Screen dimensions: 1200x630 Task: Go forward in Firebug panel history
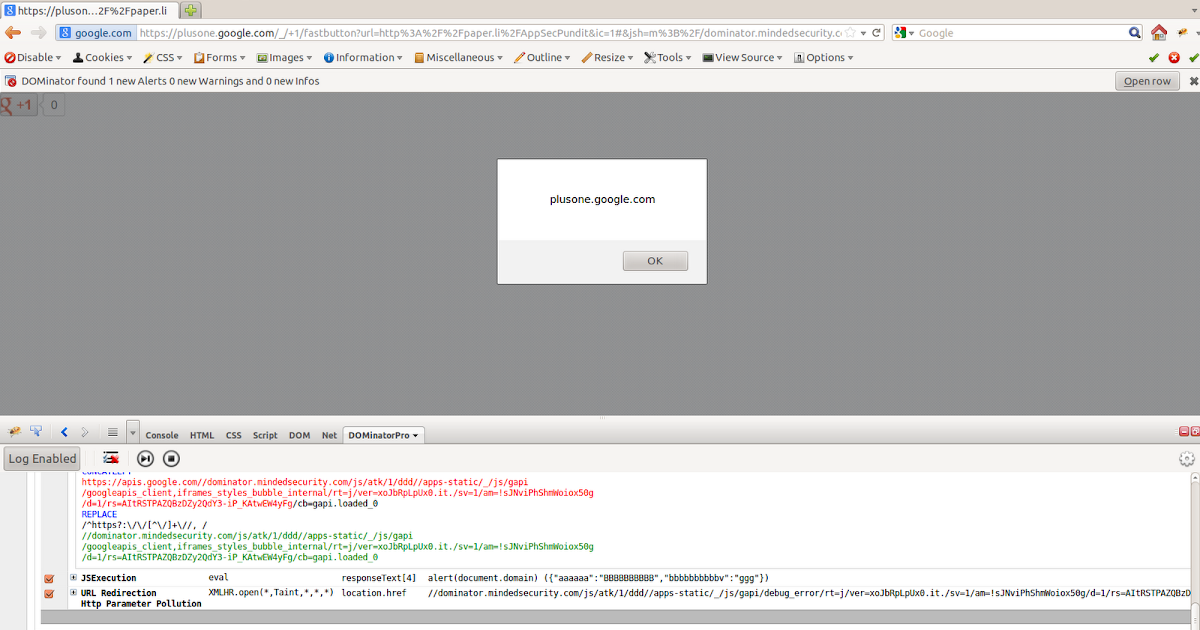click(x=85, y=433)
